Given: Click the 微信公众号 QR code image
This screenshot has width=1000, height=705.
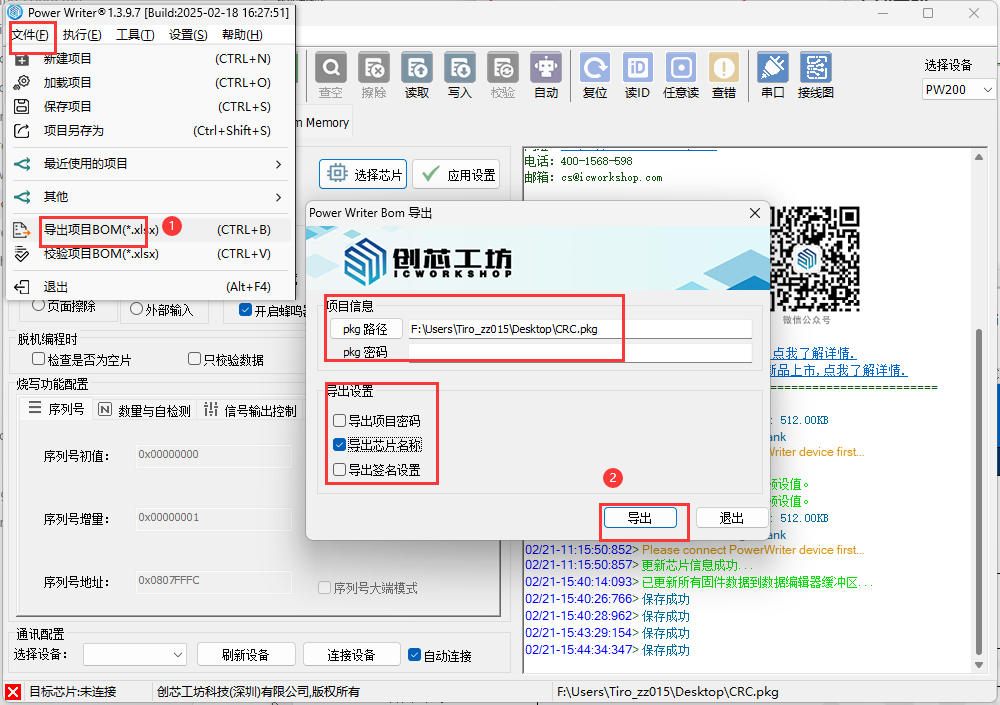Looking at the screenshot, I should pyautogui.click(x=814, y=258).
